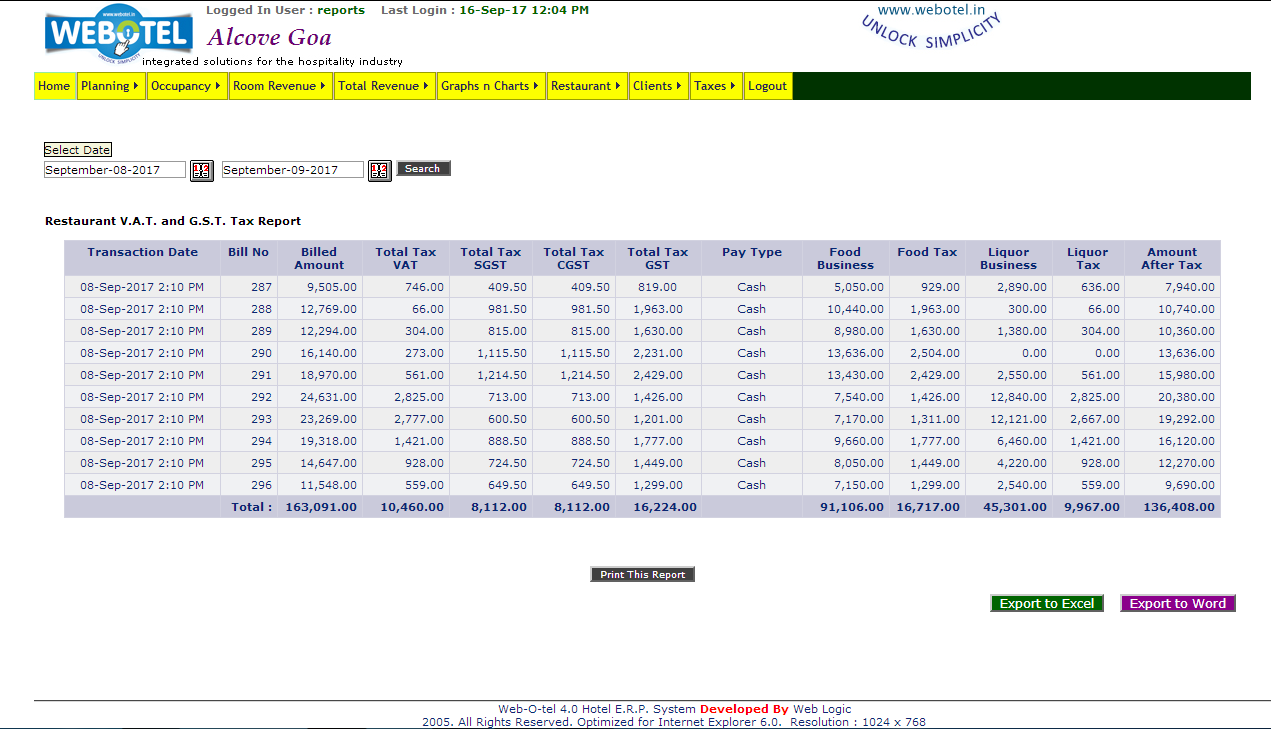The height and width of the screenshot is (729, 1271).
Task: Expand the Occupancy menu
Action: 186,86
